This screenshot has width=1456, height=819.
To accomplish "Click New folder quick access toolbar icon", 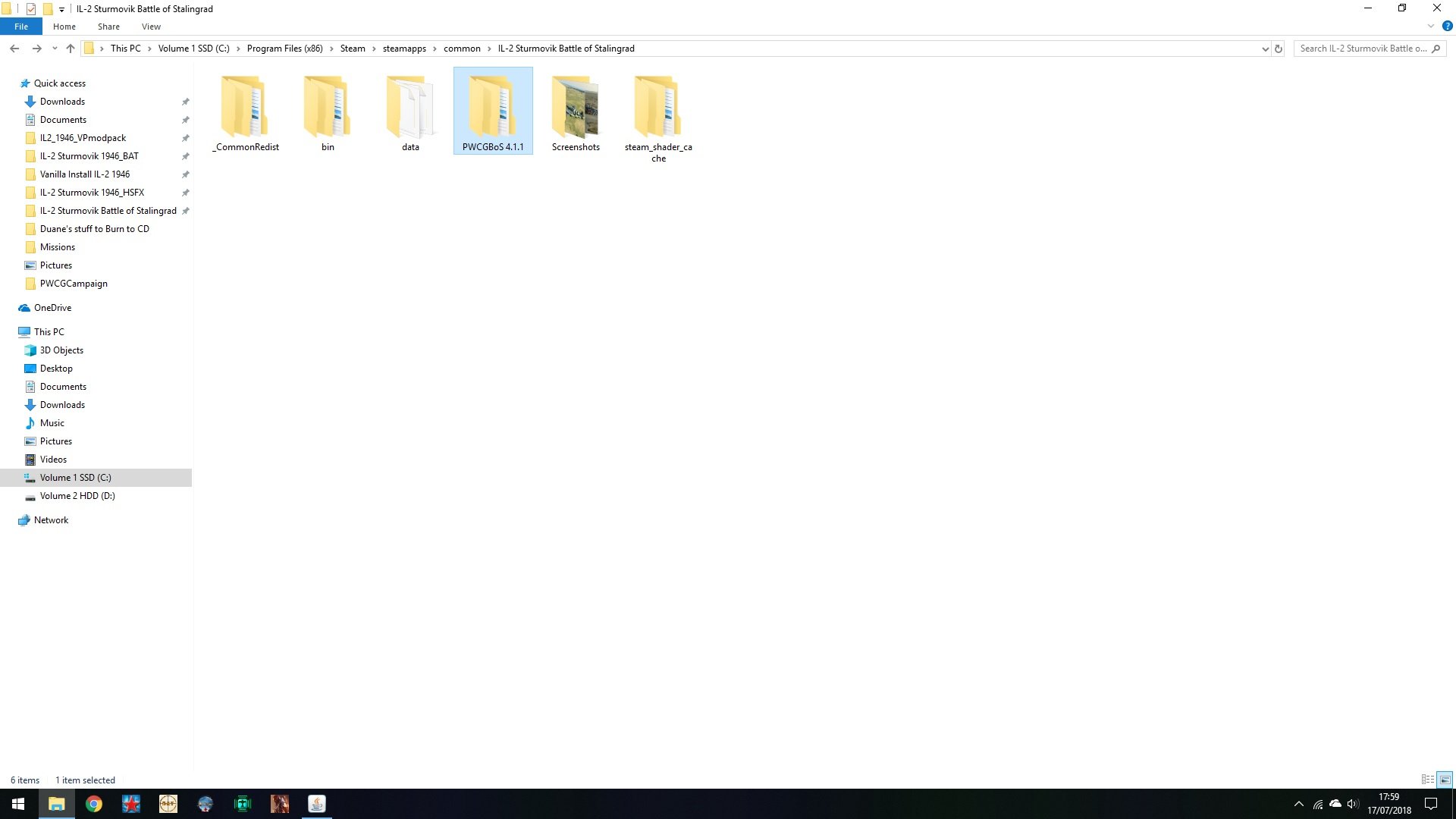I will point(47,9).
